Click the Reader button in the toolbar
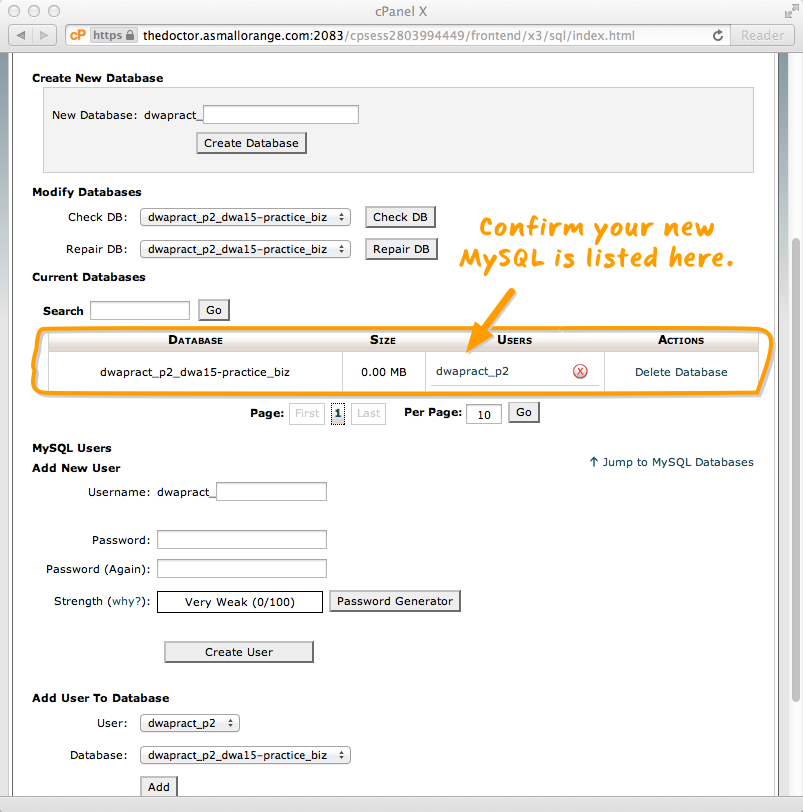The width and height of the screenshot is (803, 812). click(762, 35)
